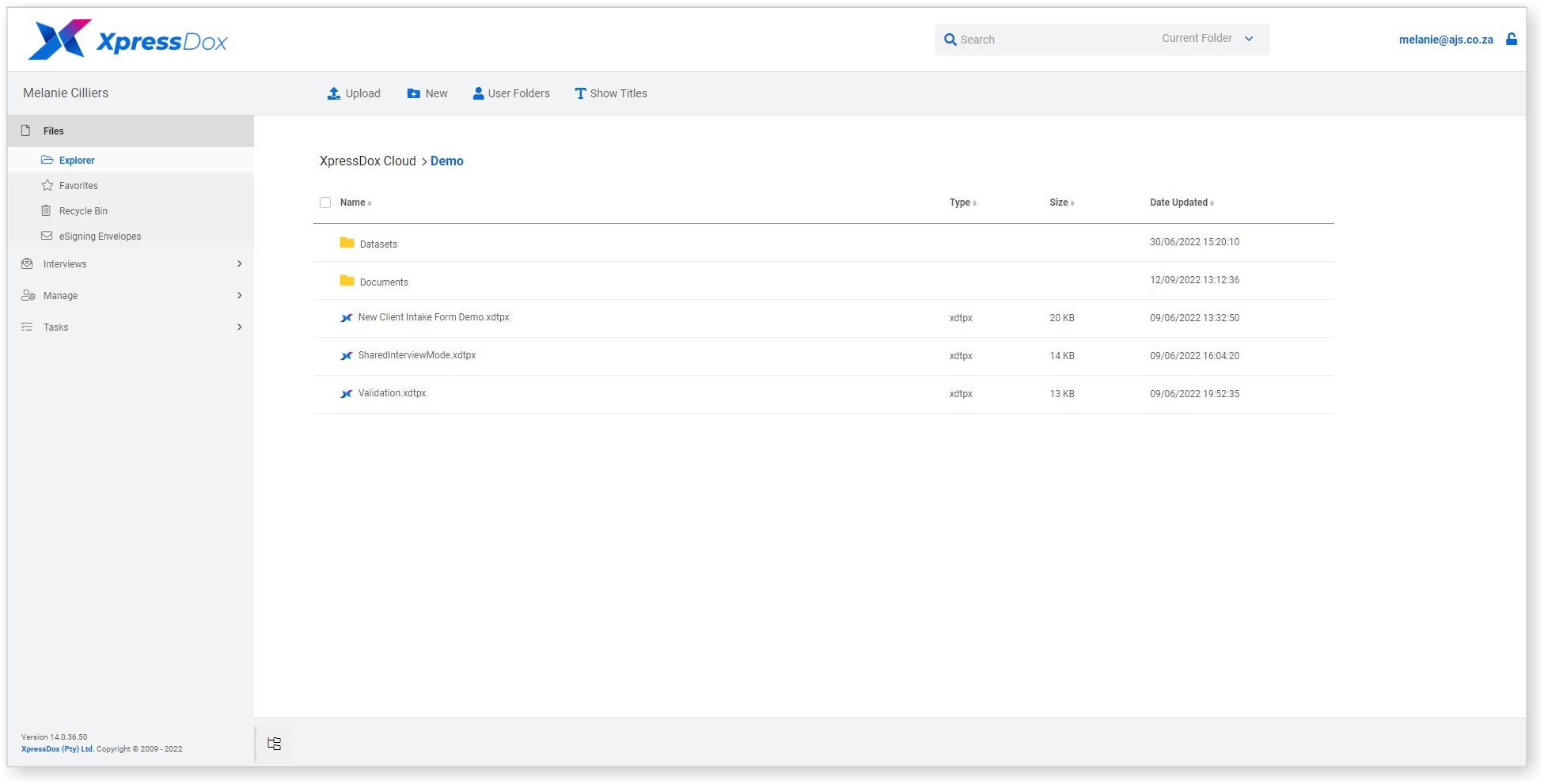Click date 12/09/2022 13:12:36
Viewport: 1544px width, 784px height.
1194,280
